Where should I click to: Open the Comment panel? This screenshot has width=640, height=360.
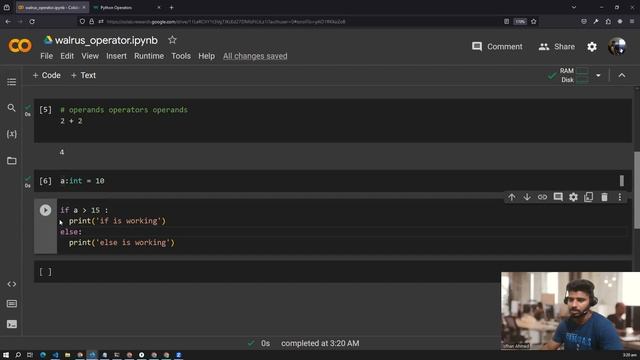[497, 47]
